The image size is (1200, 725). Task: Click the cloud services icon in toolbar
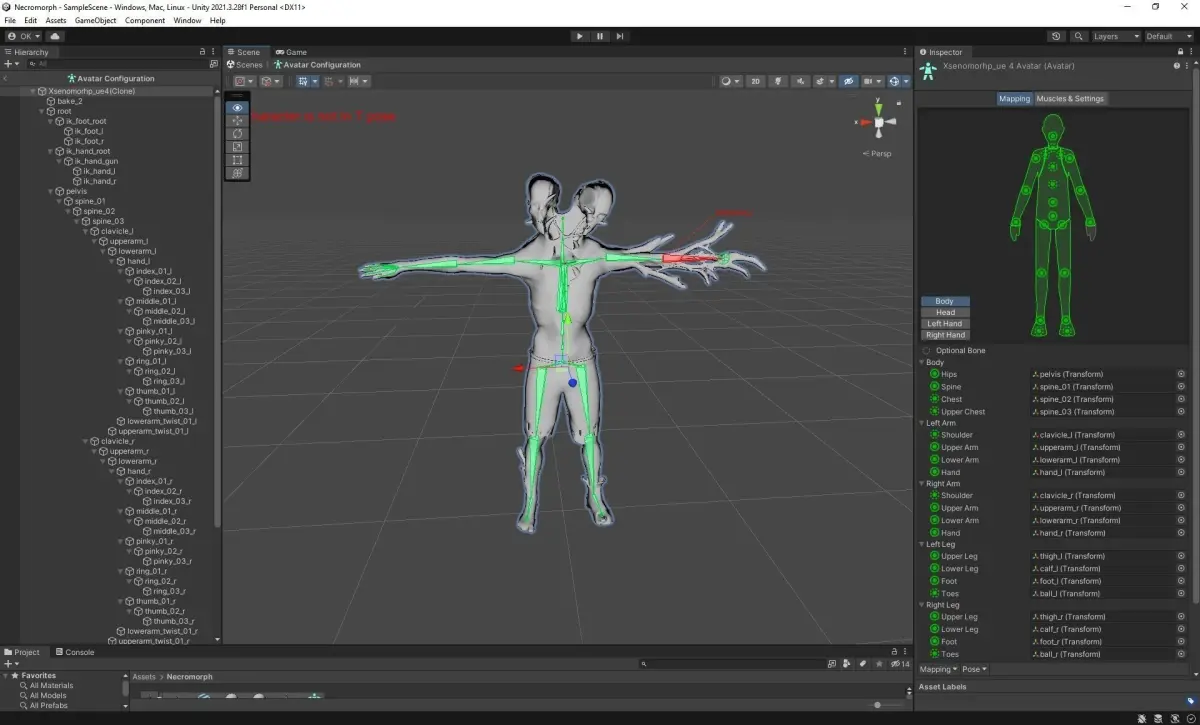[x=56, y=36]
